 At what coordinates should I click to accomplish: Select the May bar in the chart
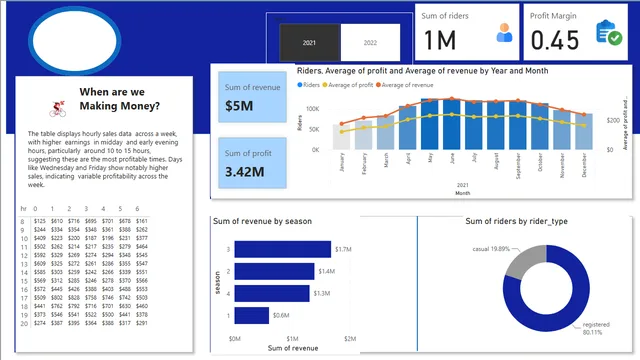coord(430,124)
